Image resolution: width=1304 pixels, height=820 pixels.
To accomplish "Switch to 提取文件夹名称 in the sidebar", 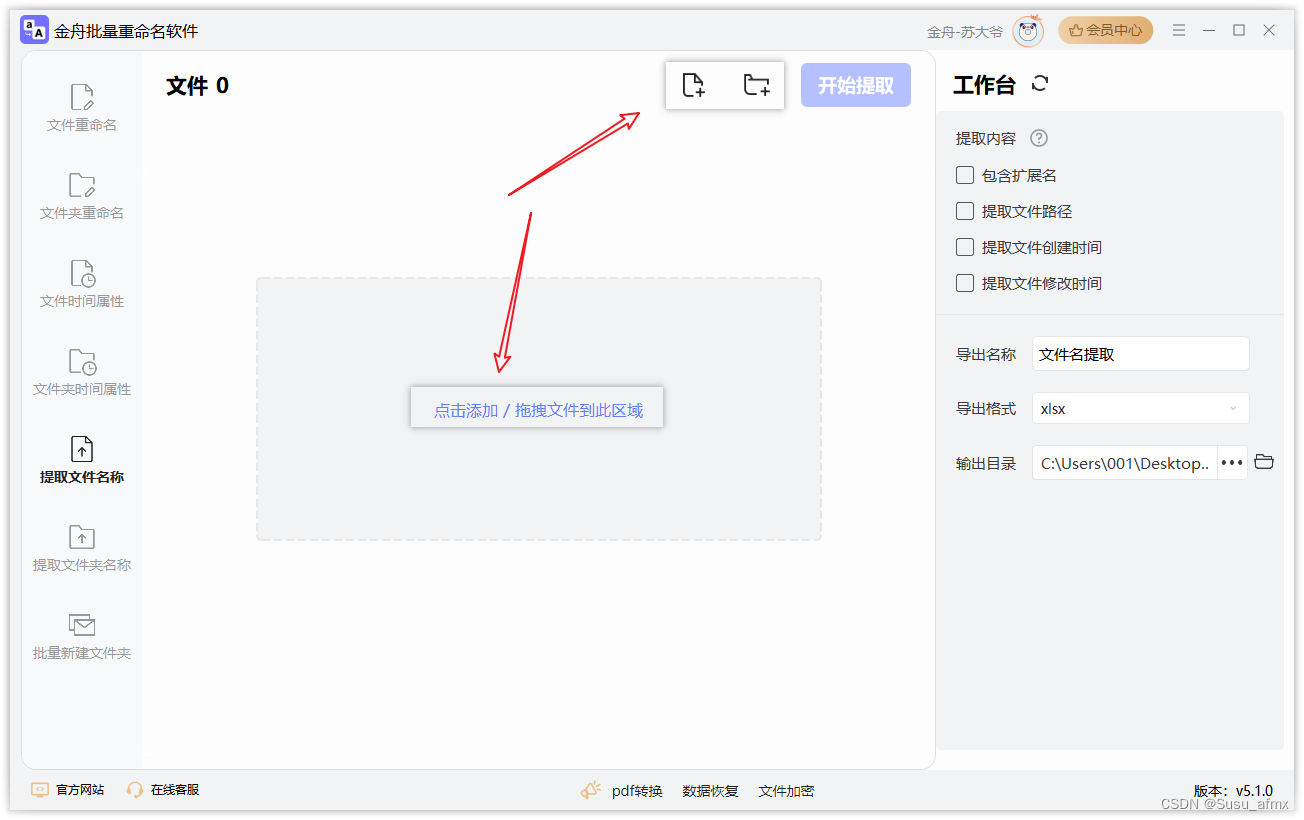I will [82, 549].
